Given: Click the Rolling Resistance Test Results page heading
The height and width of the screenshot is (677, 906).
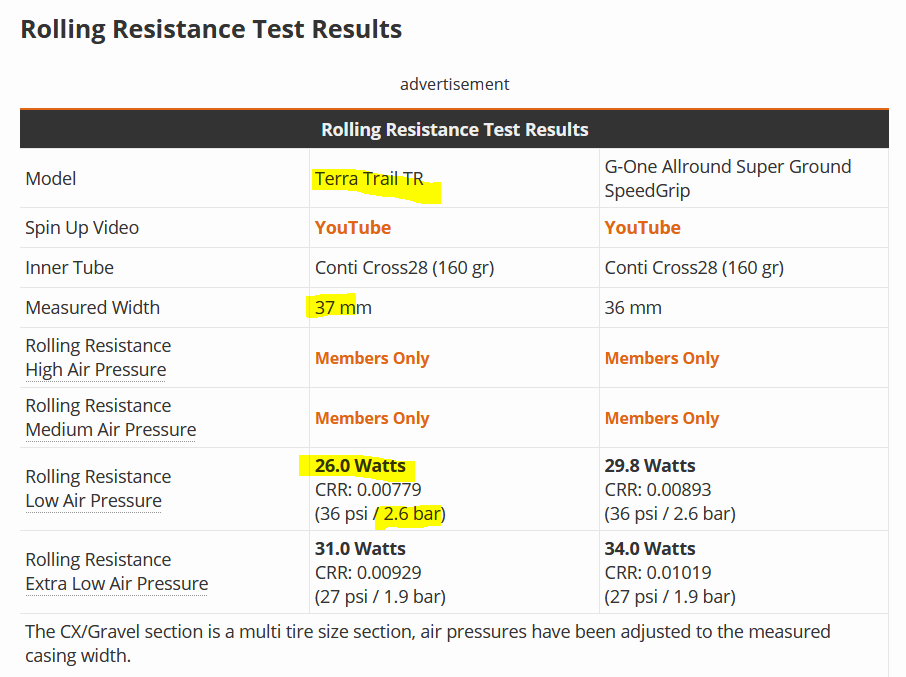Looking at the screenshot, I should coord(211,29).
